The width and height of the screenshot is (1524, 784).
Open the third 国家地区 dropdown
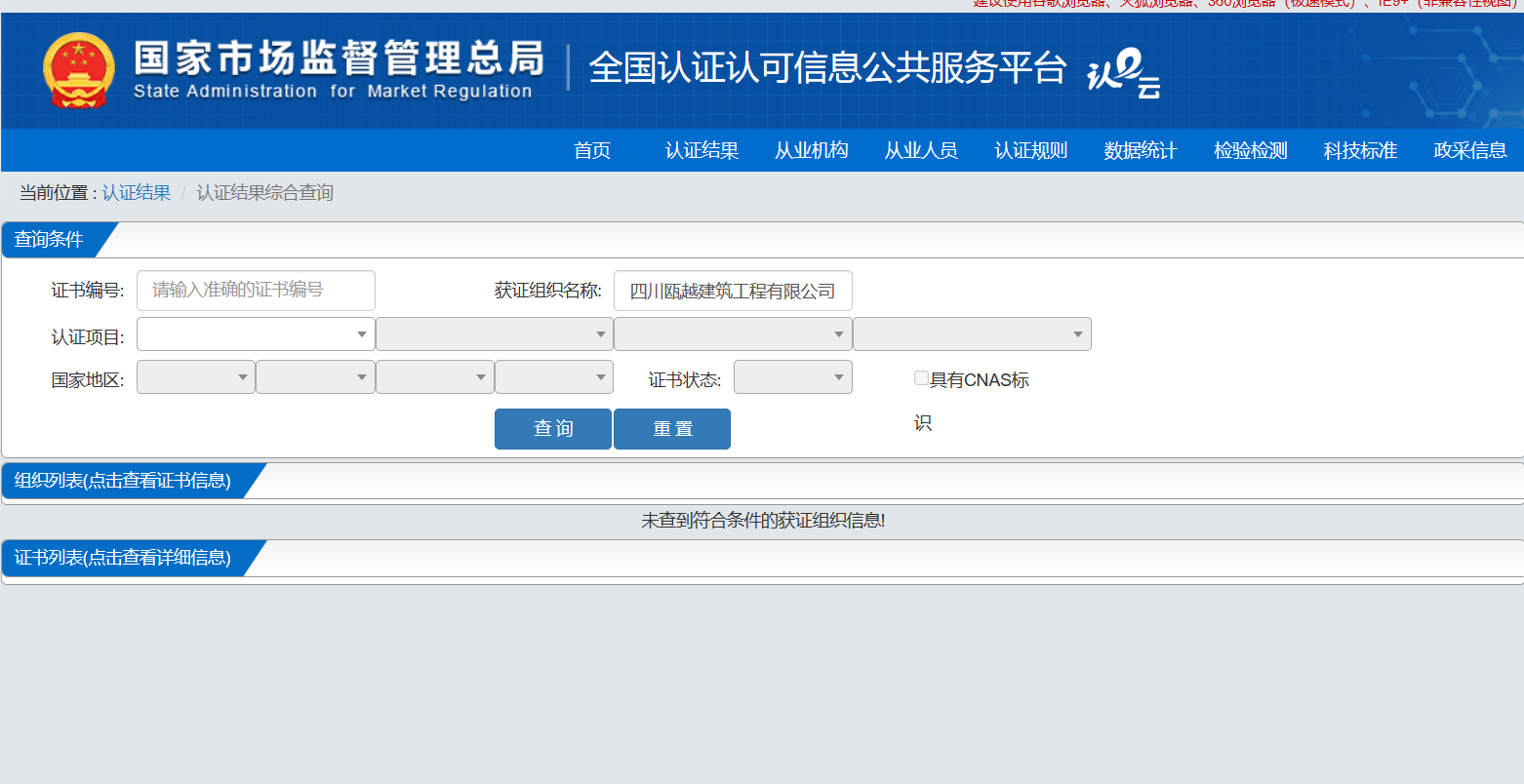point(435,377)
